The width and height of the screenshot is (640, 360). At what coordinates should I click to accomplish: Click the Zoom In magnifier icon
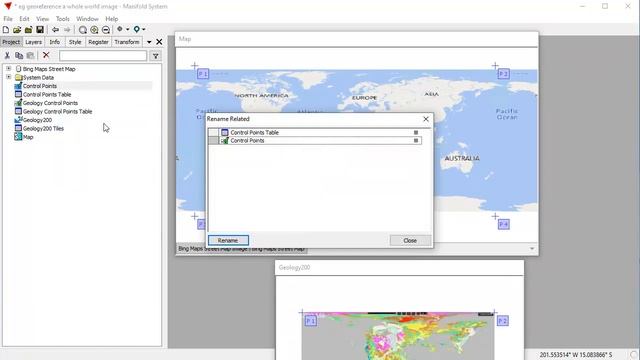(94, 30)
